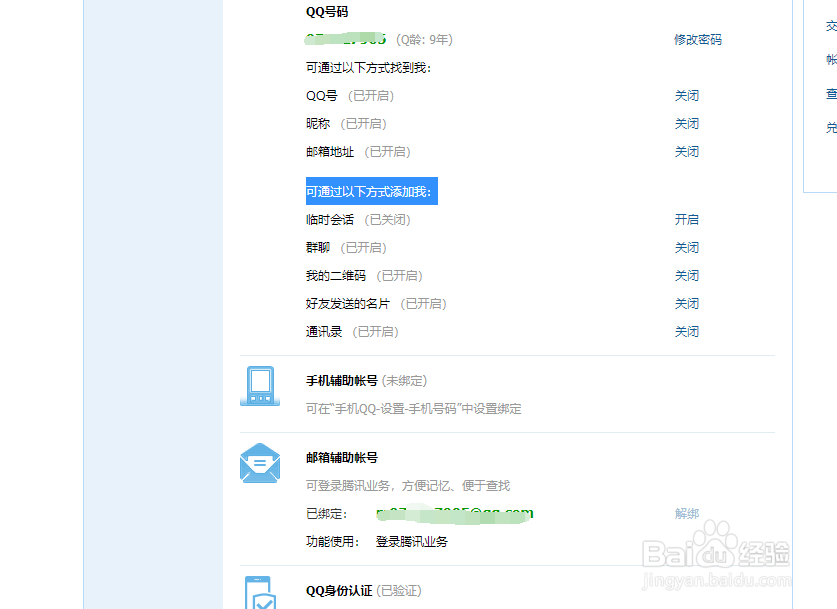837x609 pixels.
Task: Click 可登录腾讯业务 description text
Action: tap(408, 486)
